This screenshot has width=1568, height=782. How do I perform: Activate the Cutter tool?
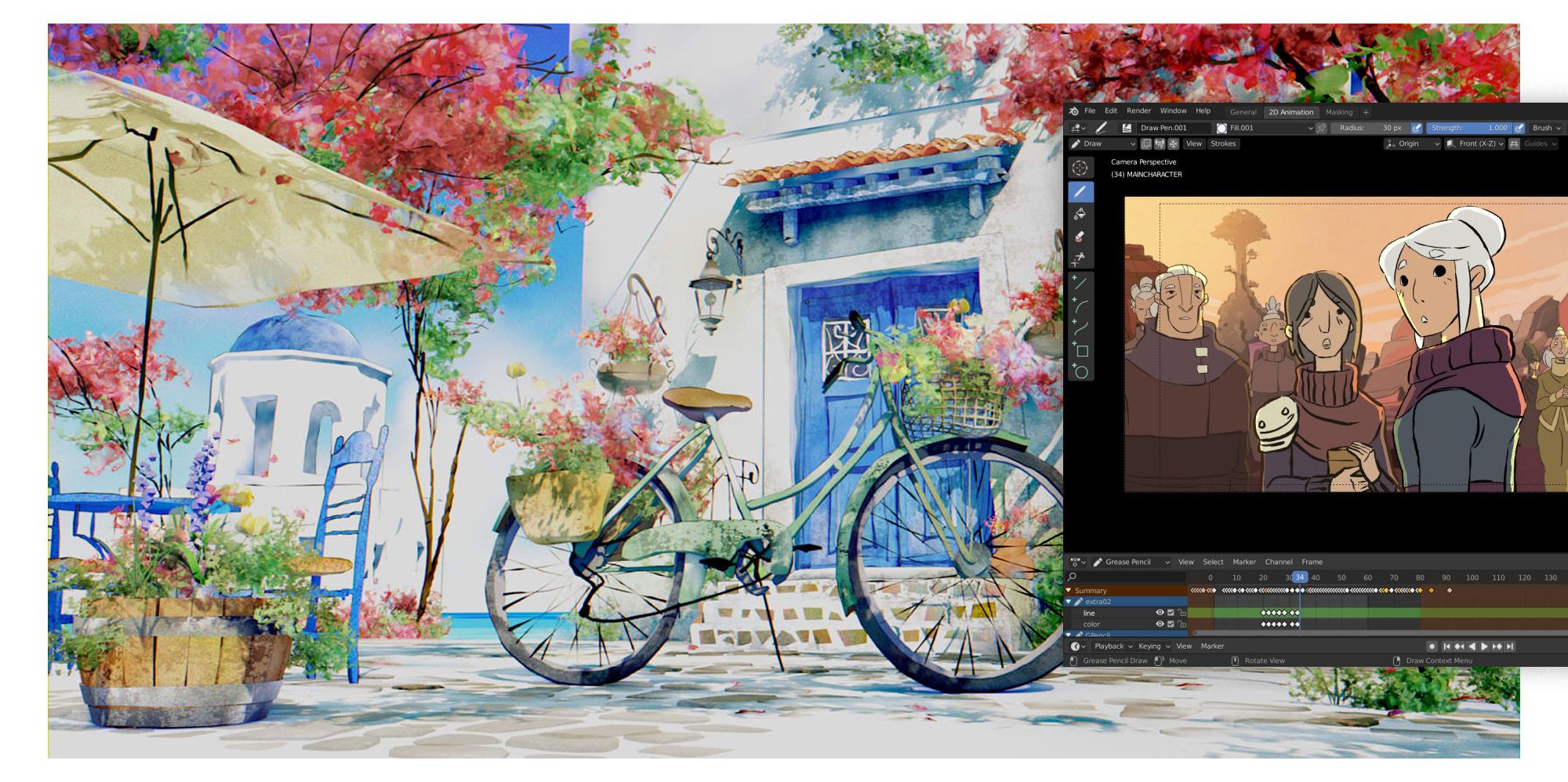point(1080,259)
